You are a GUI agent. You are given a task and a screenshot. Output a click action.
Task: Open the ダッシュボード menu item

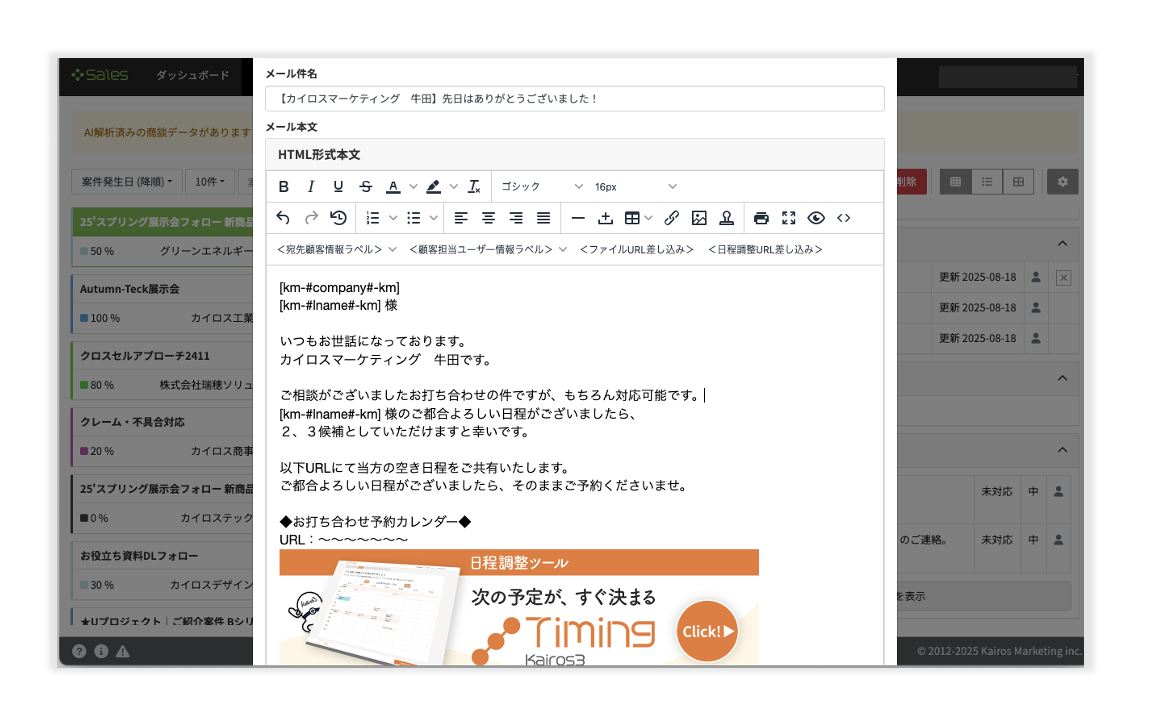click(192, 76)
